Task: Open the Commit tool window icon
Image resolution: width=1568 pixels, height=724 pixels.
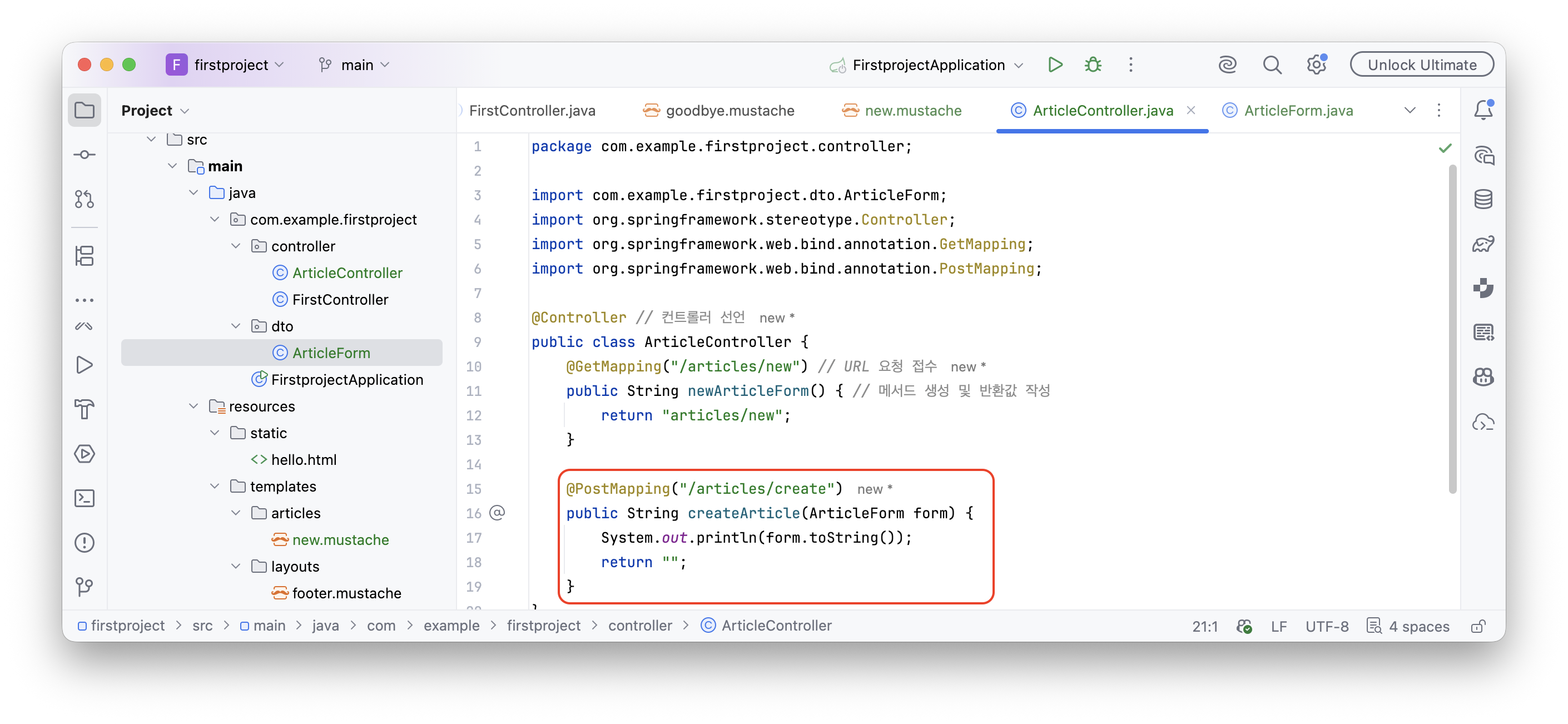Action: (85, 155)
